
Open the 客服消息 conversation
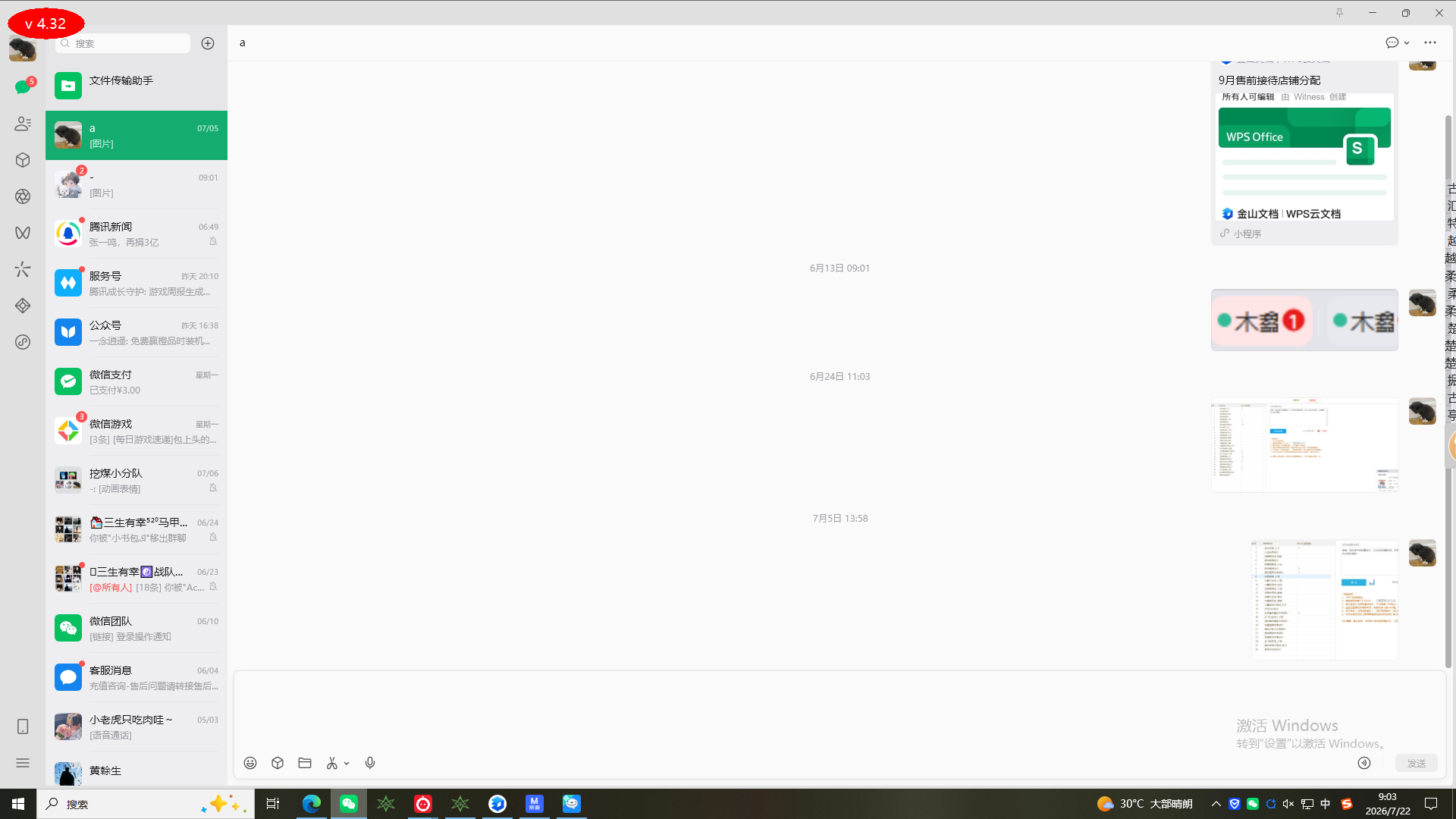136,677
